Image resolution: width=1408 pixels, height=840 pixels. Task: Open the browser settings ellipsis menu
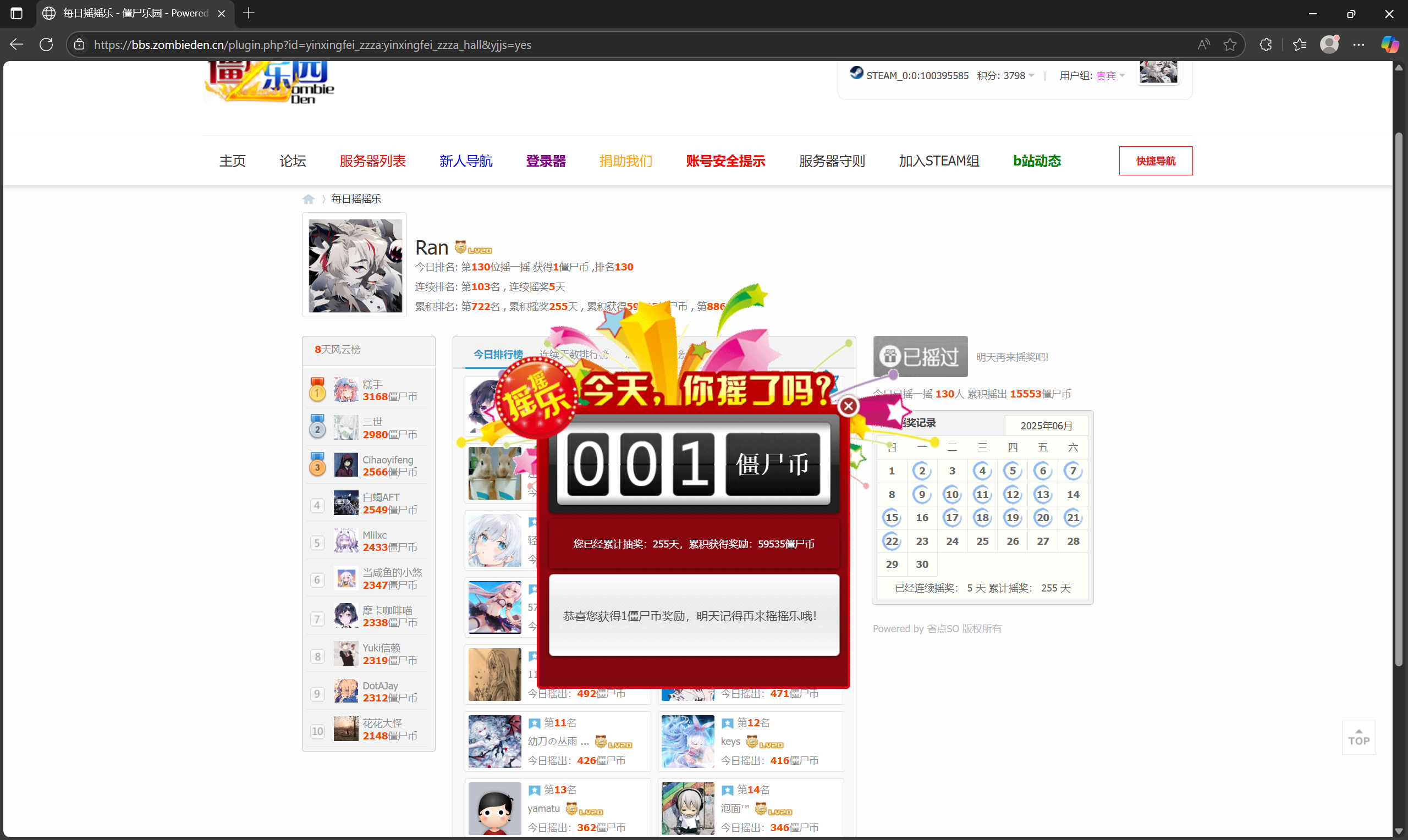(1358, 45)
